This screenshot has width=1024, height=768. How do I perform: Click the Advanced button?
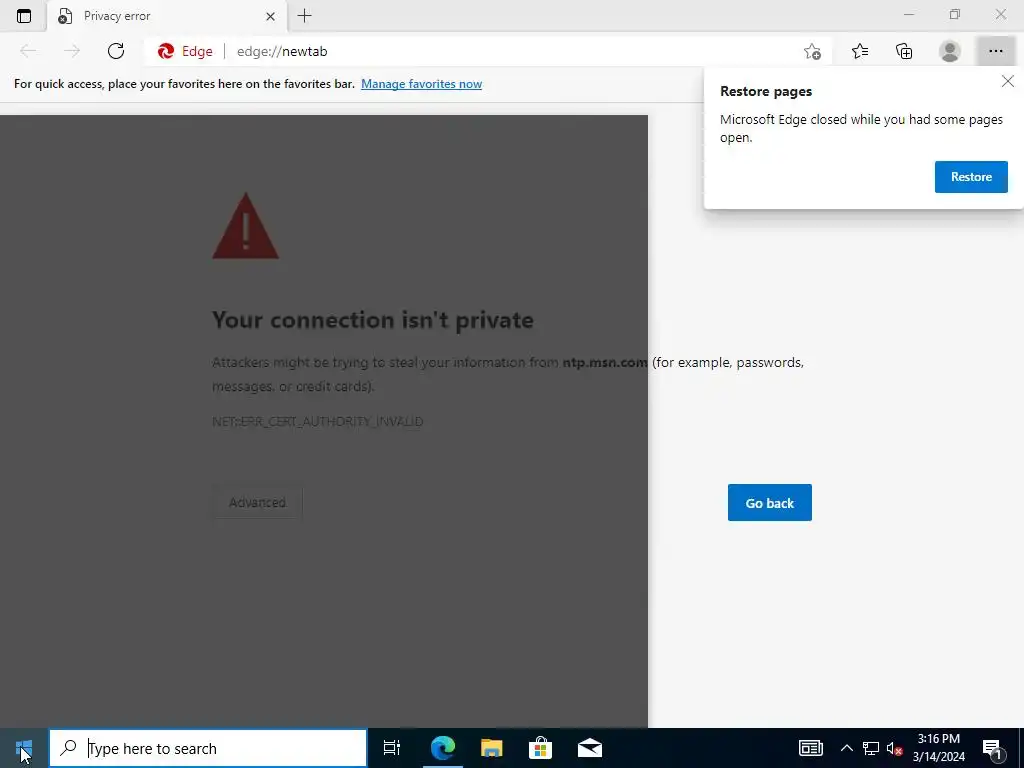click(257, 502)
